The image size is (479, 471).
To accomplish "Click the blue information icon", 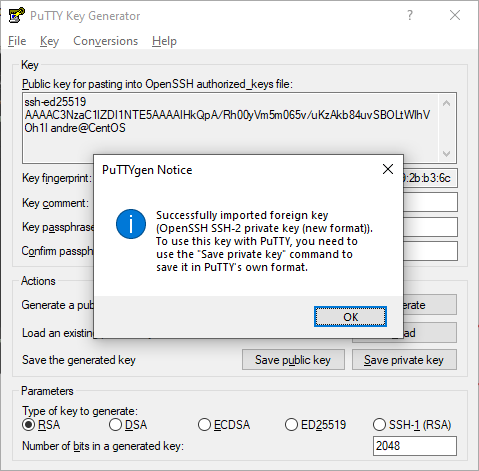I will (x=131, y=224).
